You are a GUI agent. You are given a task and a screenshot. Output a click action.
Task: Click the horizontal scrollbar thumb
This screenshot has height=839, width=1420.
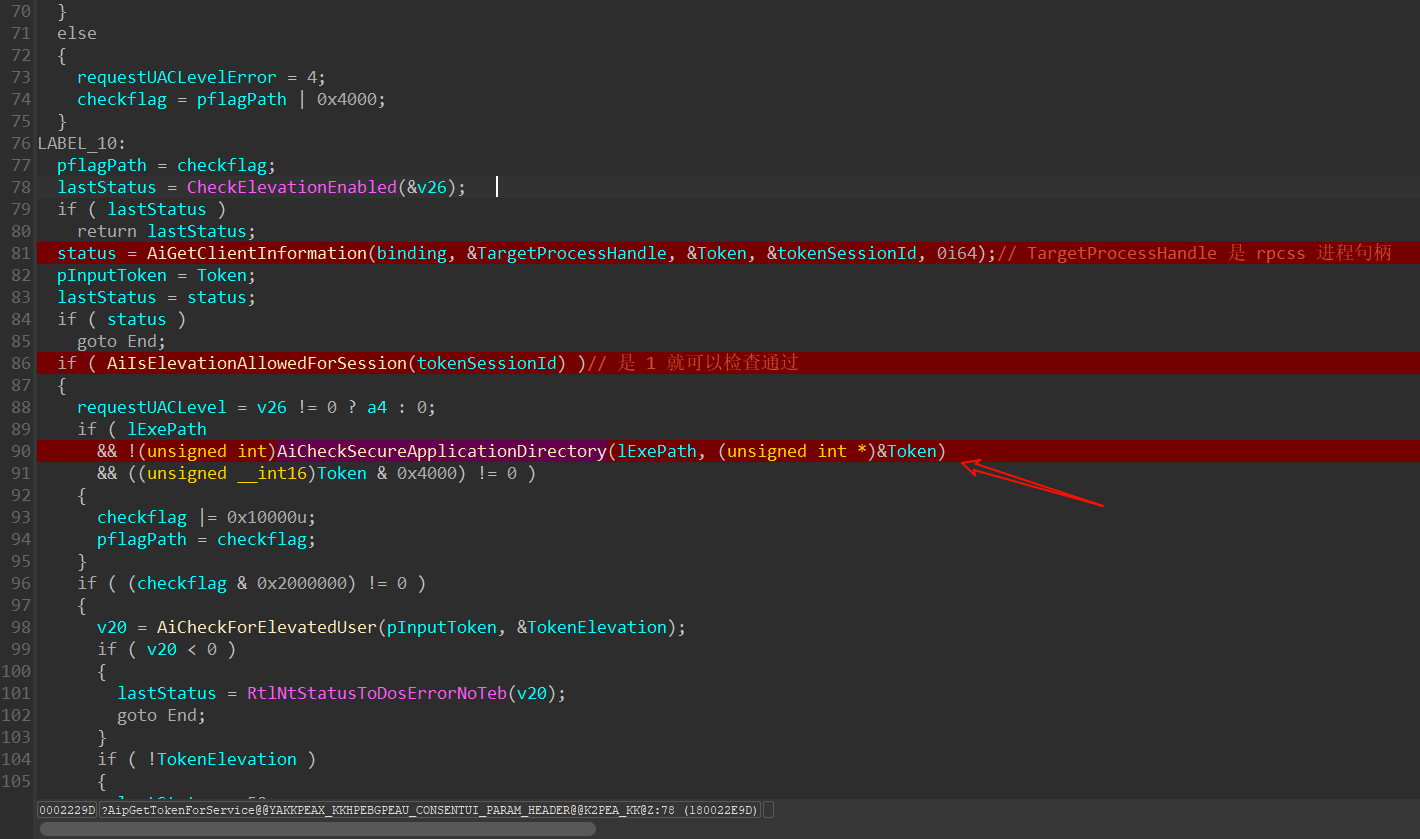point(317,829)
